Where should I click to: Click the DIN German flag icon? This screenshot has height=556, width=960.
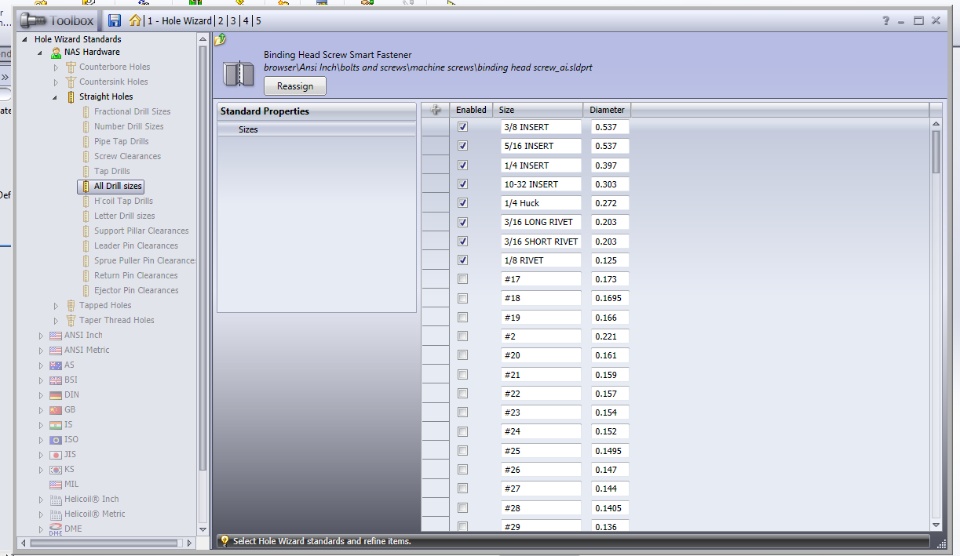click(56, 395)
